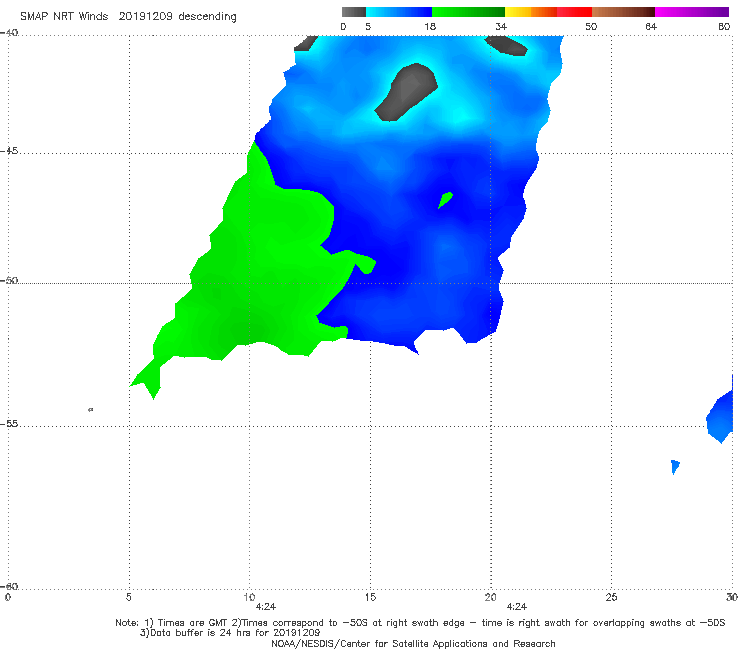The image size is (740, 650).
Task: Click the latitude label "-50" on the left axis
Action: 9,281
